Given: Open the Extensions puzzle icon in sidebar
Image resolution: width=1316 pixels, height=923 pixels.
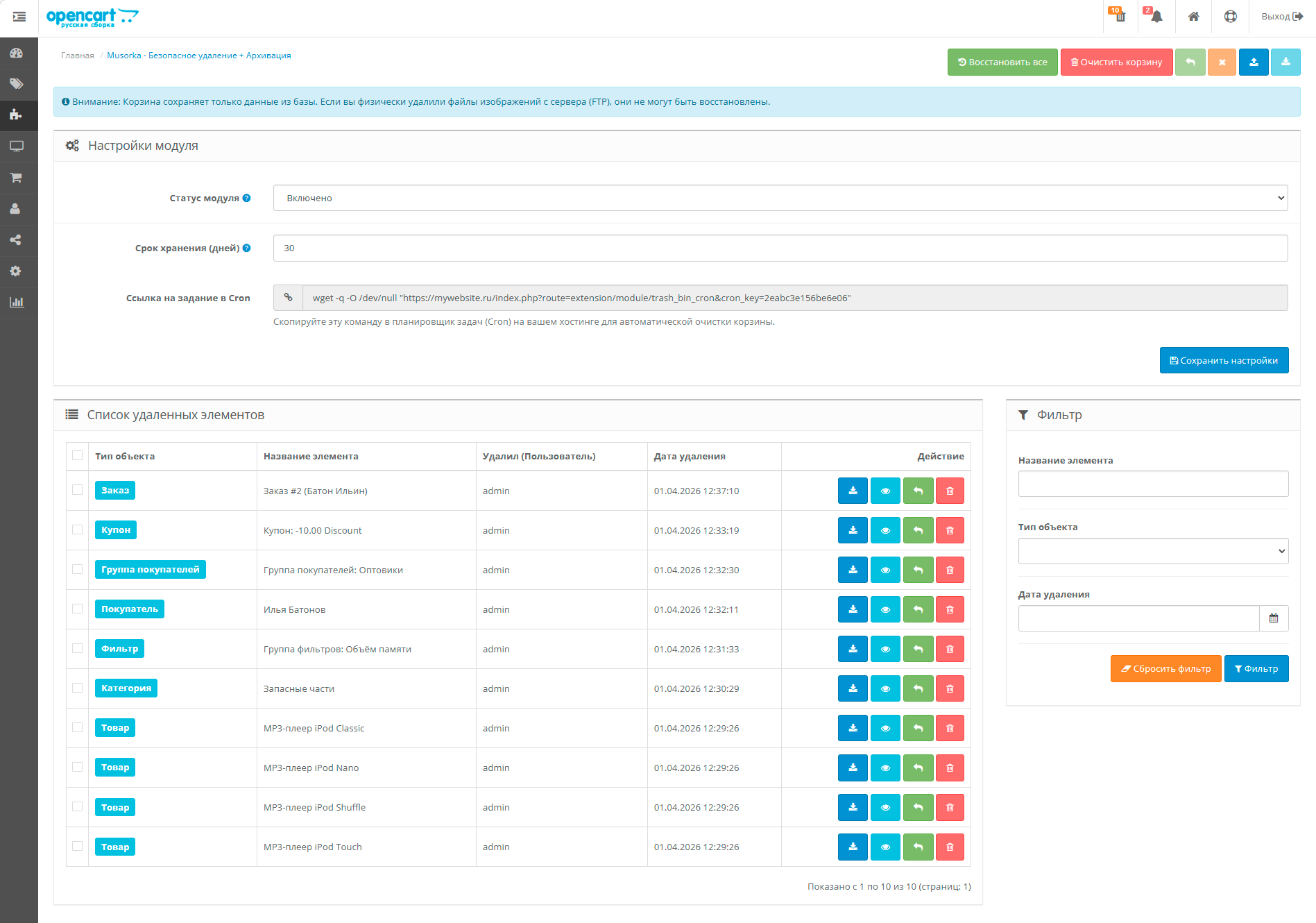Looking at the screenshot, I should [16, 115].
